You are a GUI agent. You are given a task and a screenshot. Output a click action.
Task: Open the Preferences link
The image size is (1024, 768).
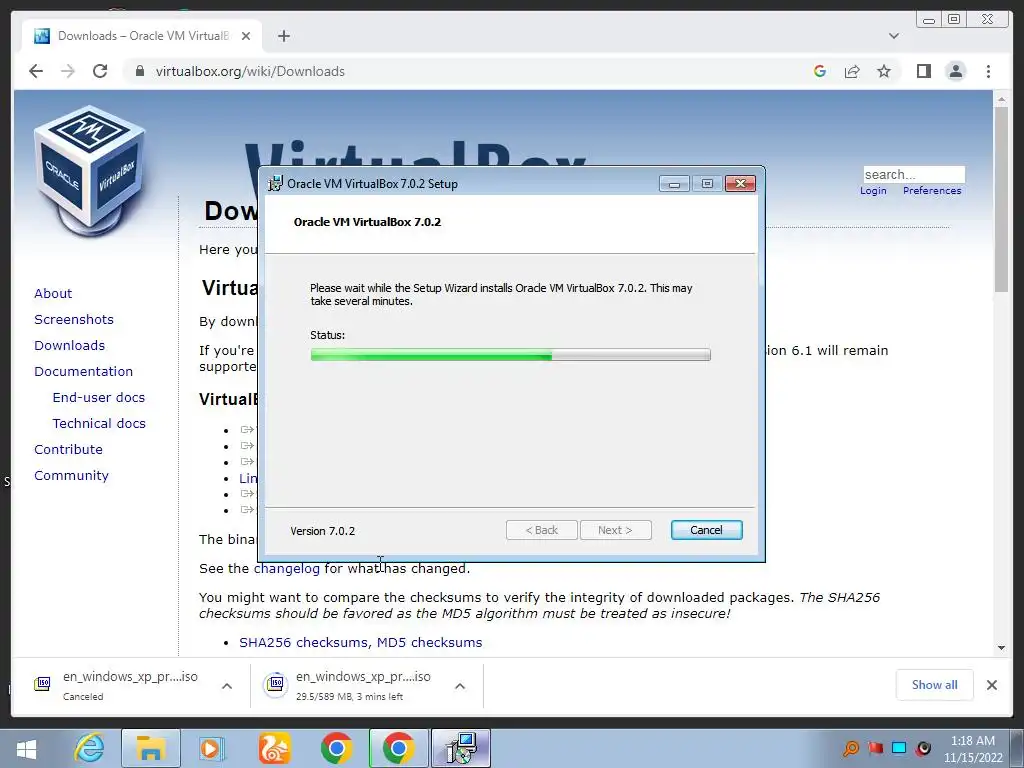(x=932, y=191)
